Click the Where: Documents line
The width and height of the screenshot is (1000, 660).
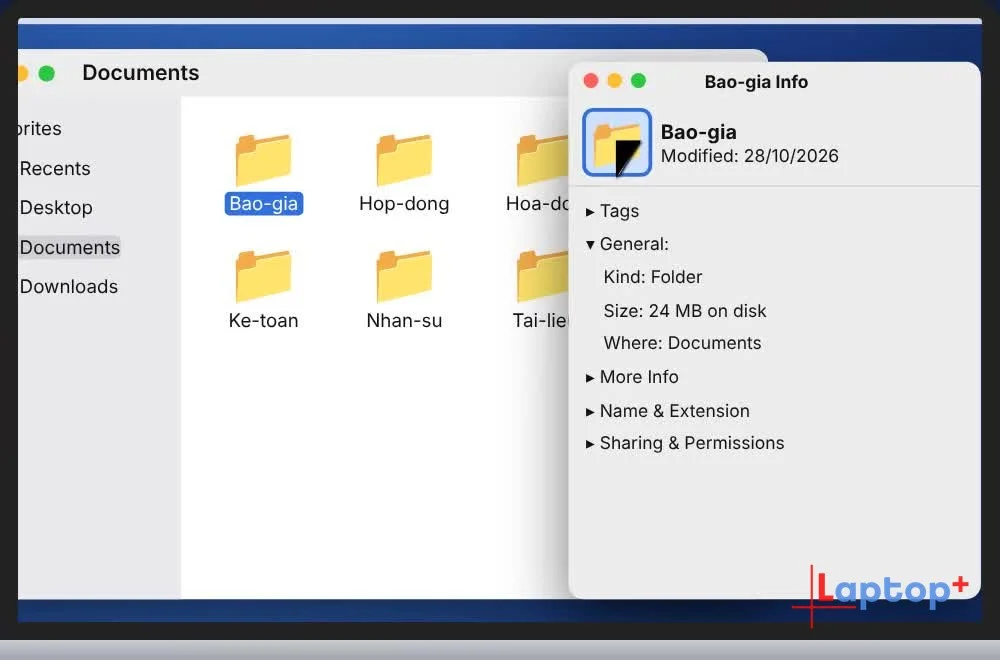(x=682, y=343)
